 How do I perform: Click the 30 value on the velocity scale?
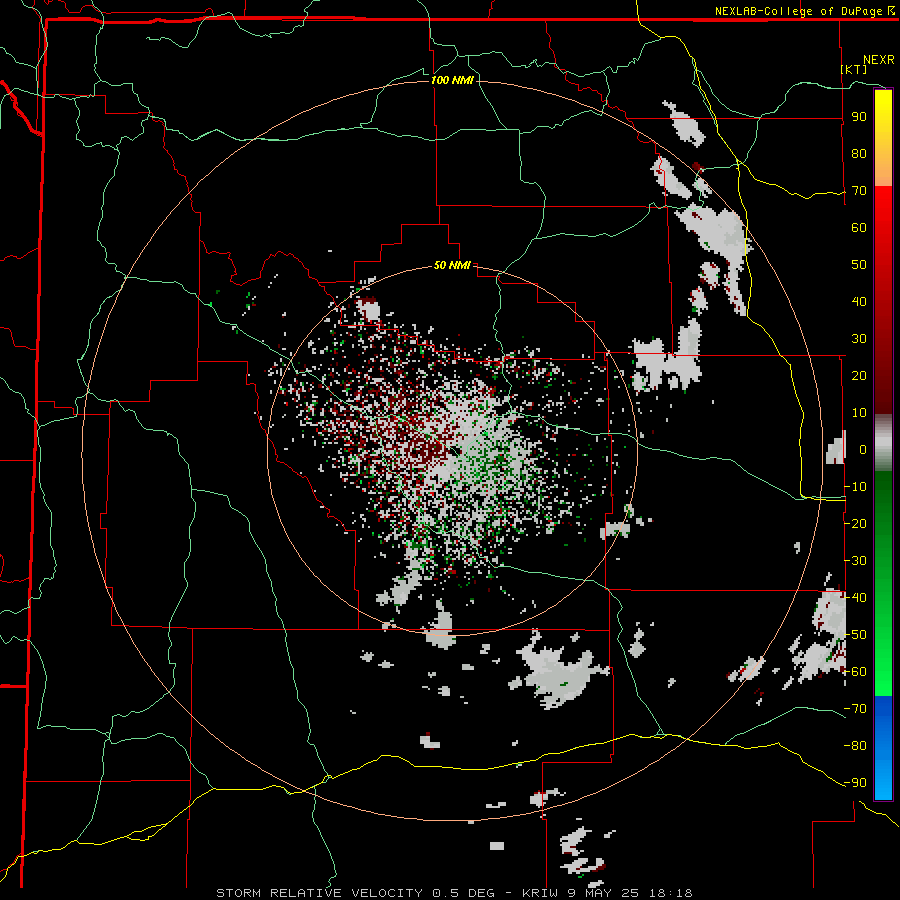click(x=859, y=339)
